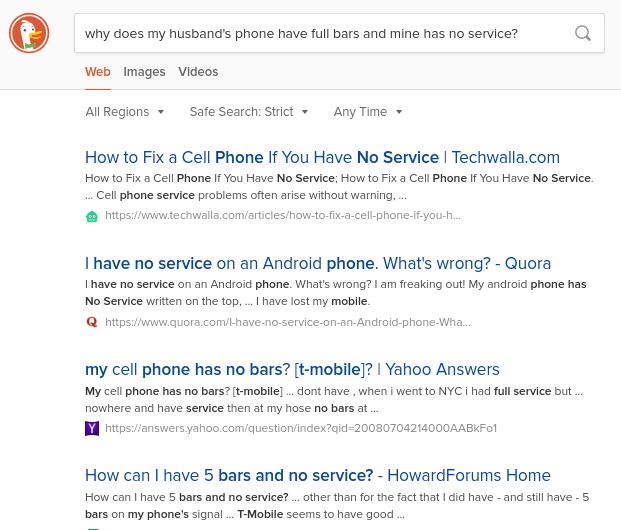Open the Quora Android phone result
The width and height of the screenshot is (621, 530).
(x=318, y=263)
